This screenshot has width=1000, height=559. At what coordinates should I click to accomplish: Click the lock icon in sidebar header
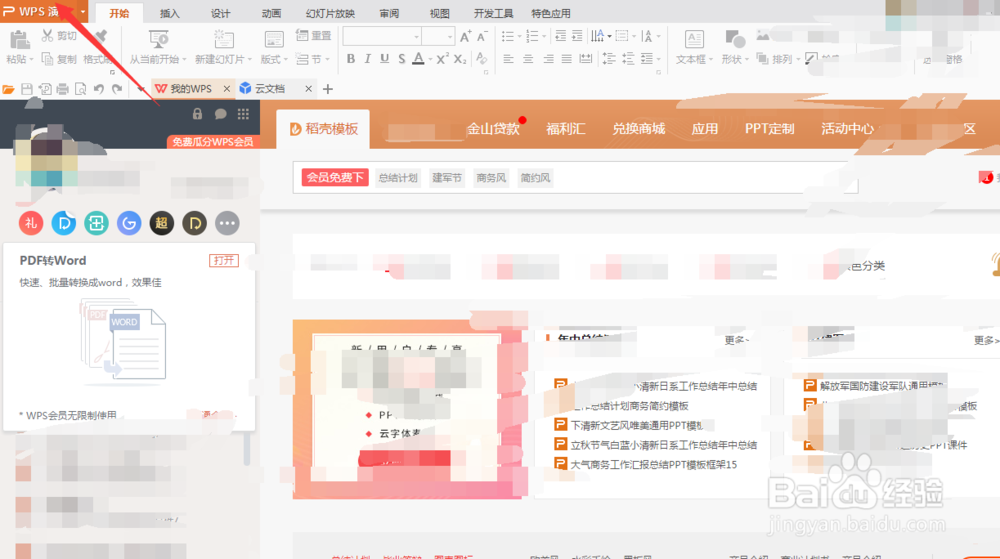198,114
